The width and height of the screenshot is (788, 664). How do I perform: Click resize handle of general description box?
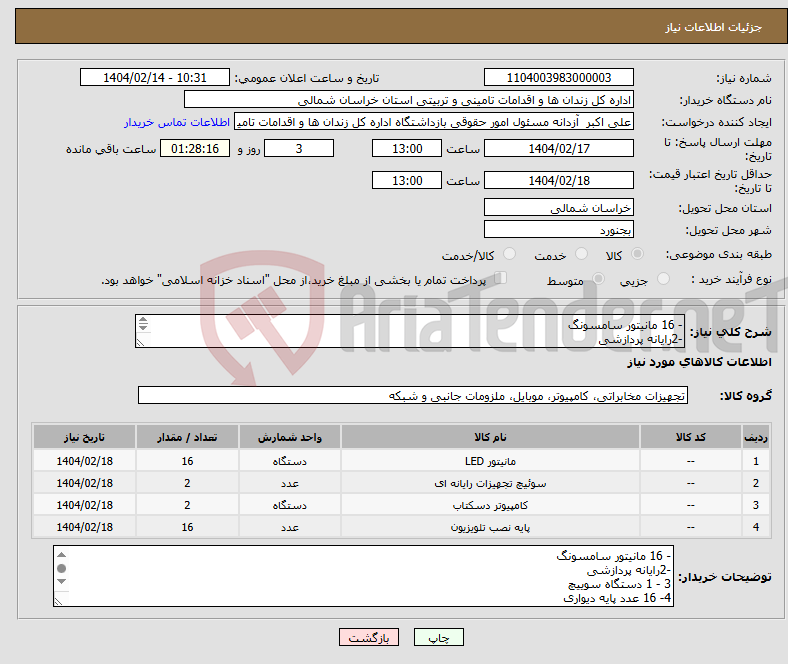coord(140,342)
